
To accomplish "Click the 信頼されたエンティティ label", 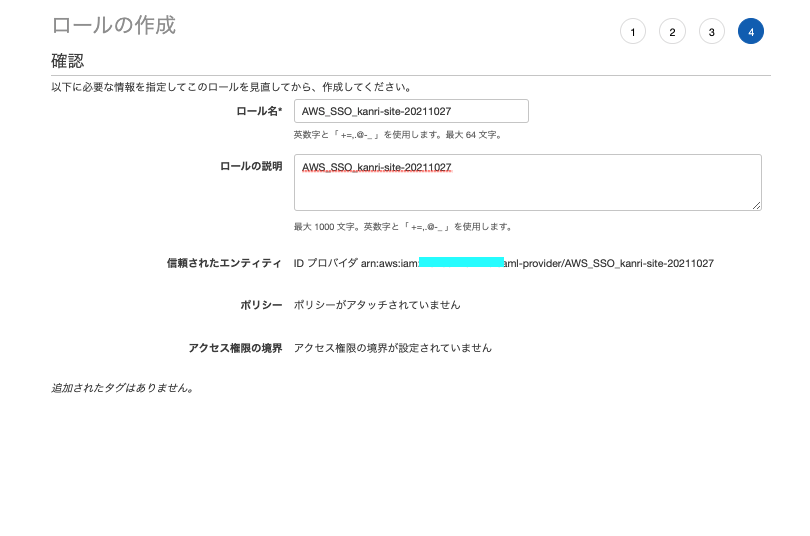I will pos(224,263).
